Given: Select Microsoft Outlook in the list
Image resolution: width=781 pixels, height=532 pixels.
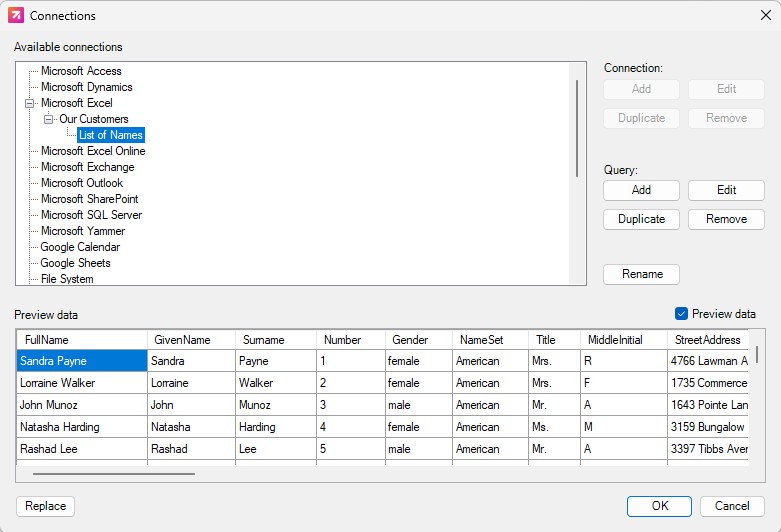Looking at the screenshot, I should [82, 182].
